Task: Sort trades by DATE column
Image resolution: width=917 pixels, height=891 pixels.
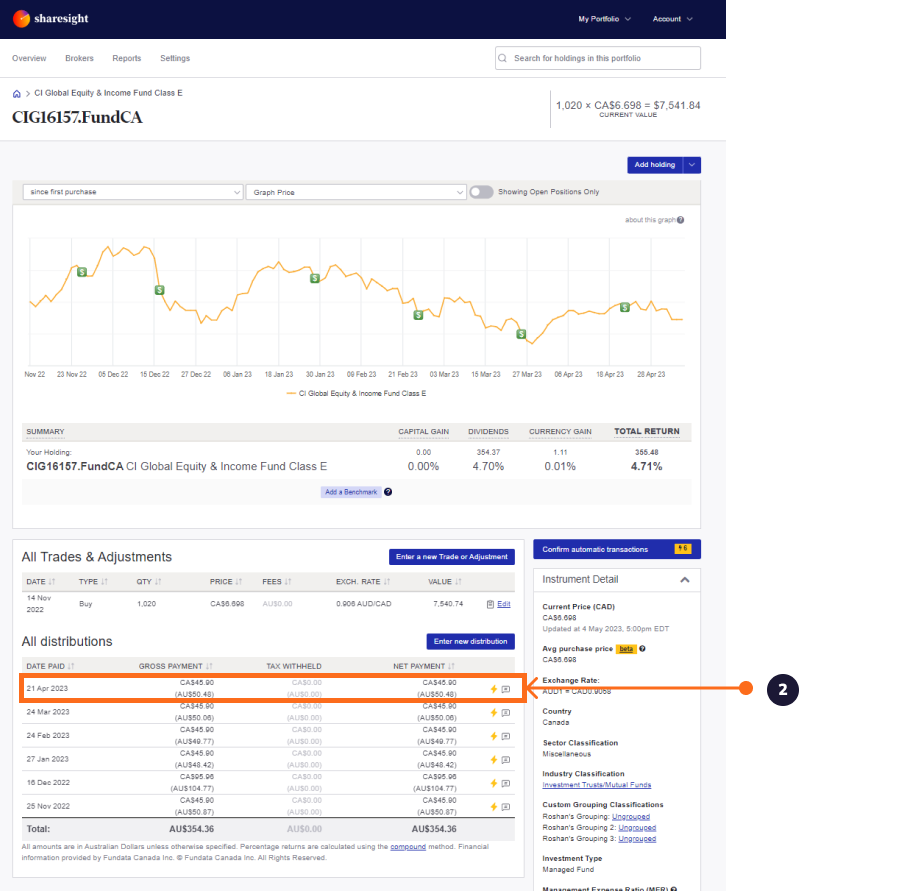Action: click(x=40, y=582)
